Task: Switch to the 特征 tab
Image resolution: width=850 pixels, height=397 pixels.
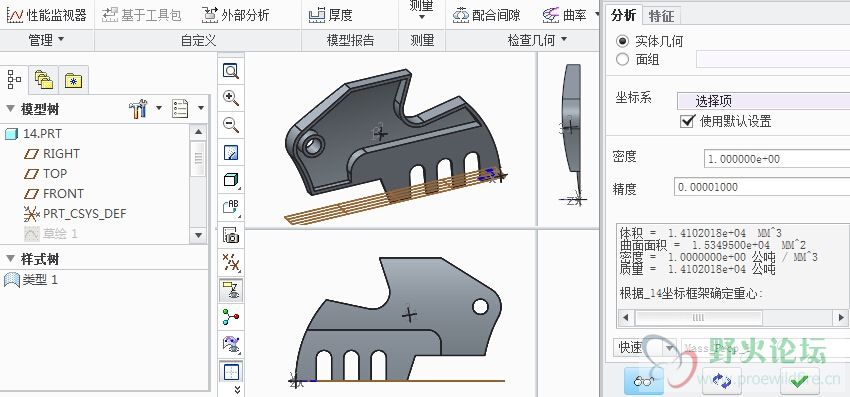Action: click(x=661, y=16)
